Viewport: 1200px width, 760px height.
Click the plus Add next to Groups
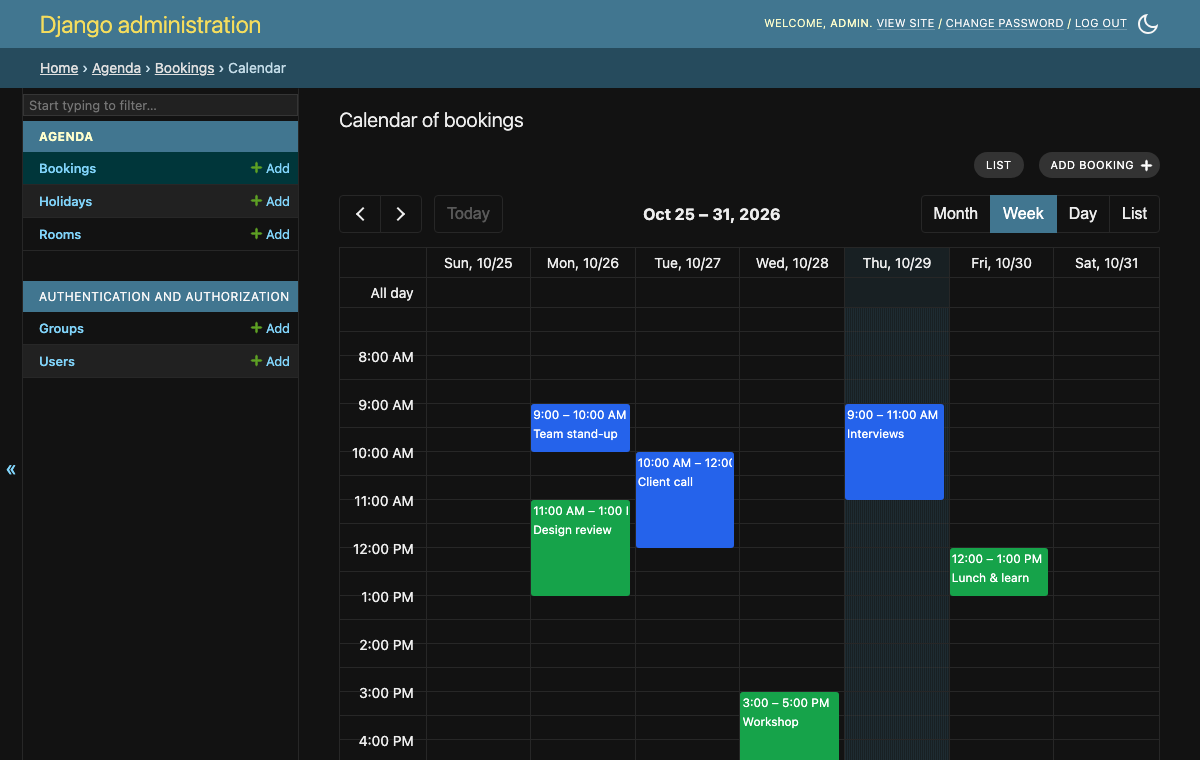coord(270,329)
